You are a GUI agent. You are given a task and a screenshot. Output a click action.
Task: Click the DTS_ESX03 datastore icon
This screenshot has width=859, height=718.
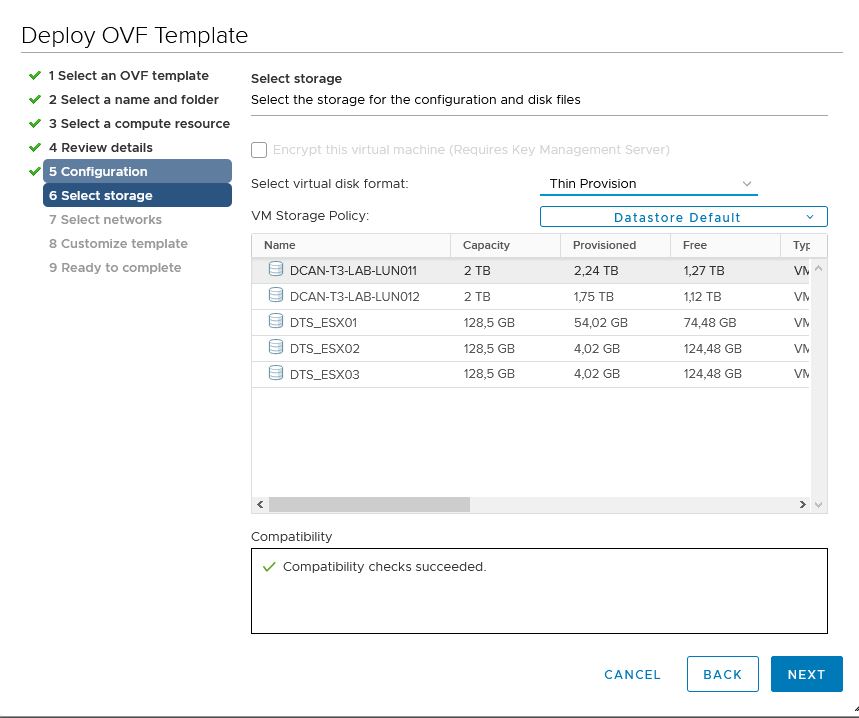(276, 373)
